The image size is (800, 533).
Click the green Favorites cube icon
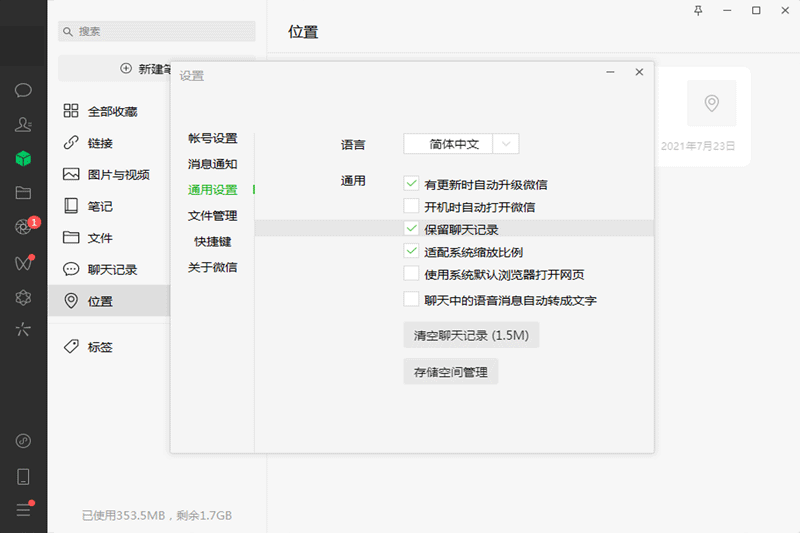point(23,159)
